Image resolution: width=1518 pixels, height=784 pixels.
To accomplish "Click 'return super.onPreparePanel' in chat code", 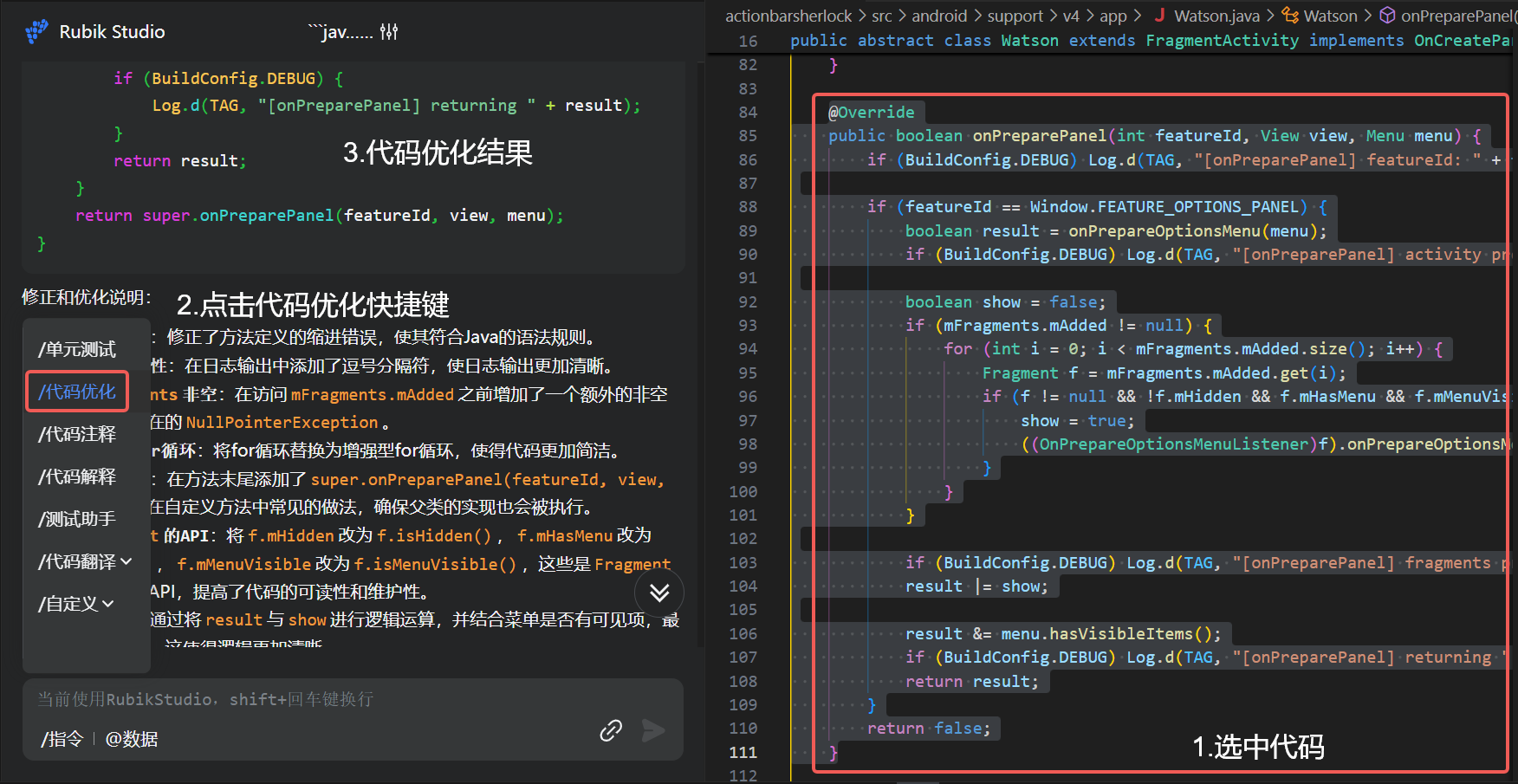I will click(x=204, y=216).
